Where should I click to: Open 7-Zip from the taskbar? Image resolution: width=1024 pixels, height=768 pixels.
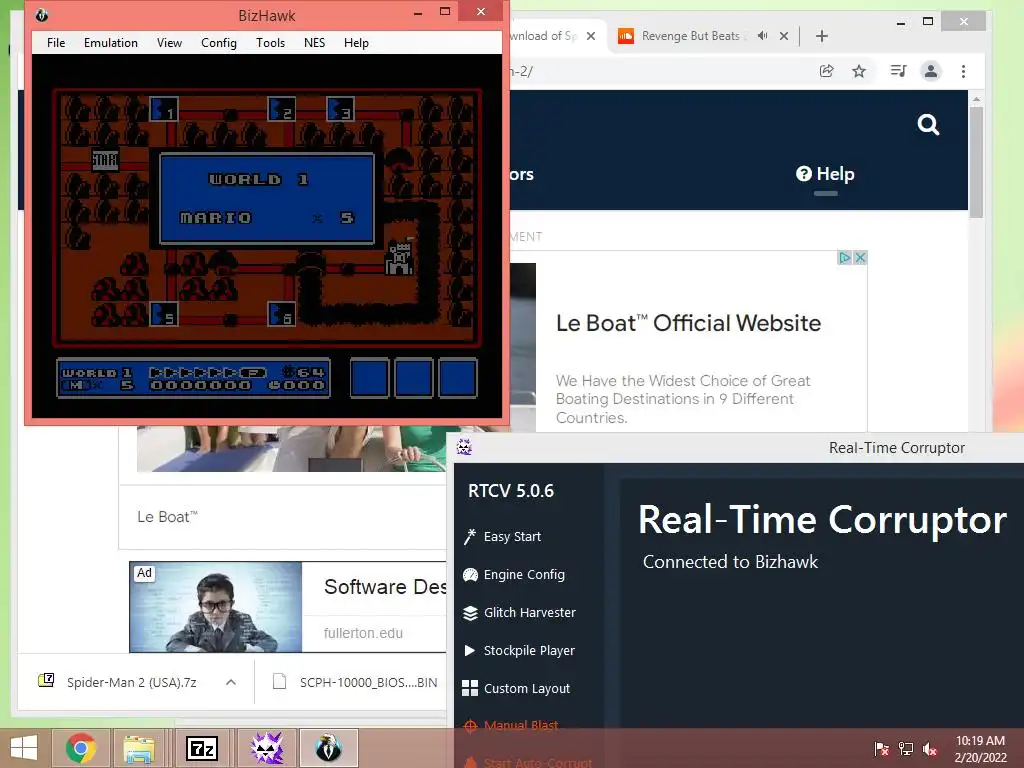[202, 748]
